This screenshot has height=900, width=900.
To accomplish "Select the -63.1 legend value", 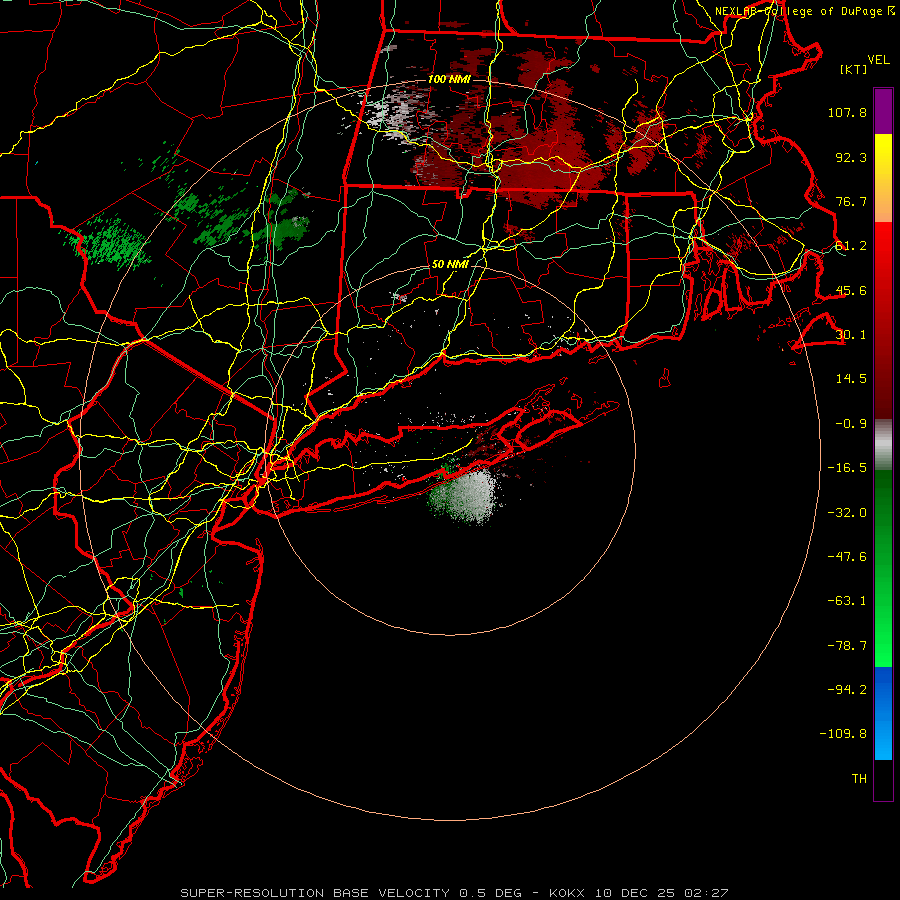I will (x=847, y=601).
